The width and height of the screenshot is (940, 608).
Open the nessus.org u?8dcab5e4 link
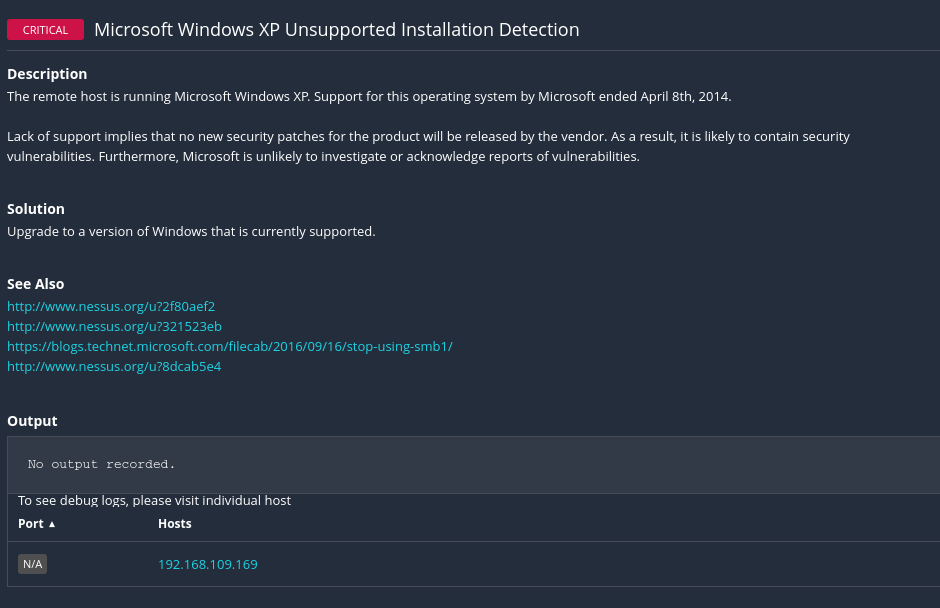(x=114, y=366)
